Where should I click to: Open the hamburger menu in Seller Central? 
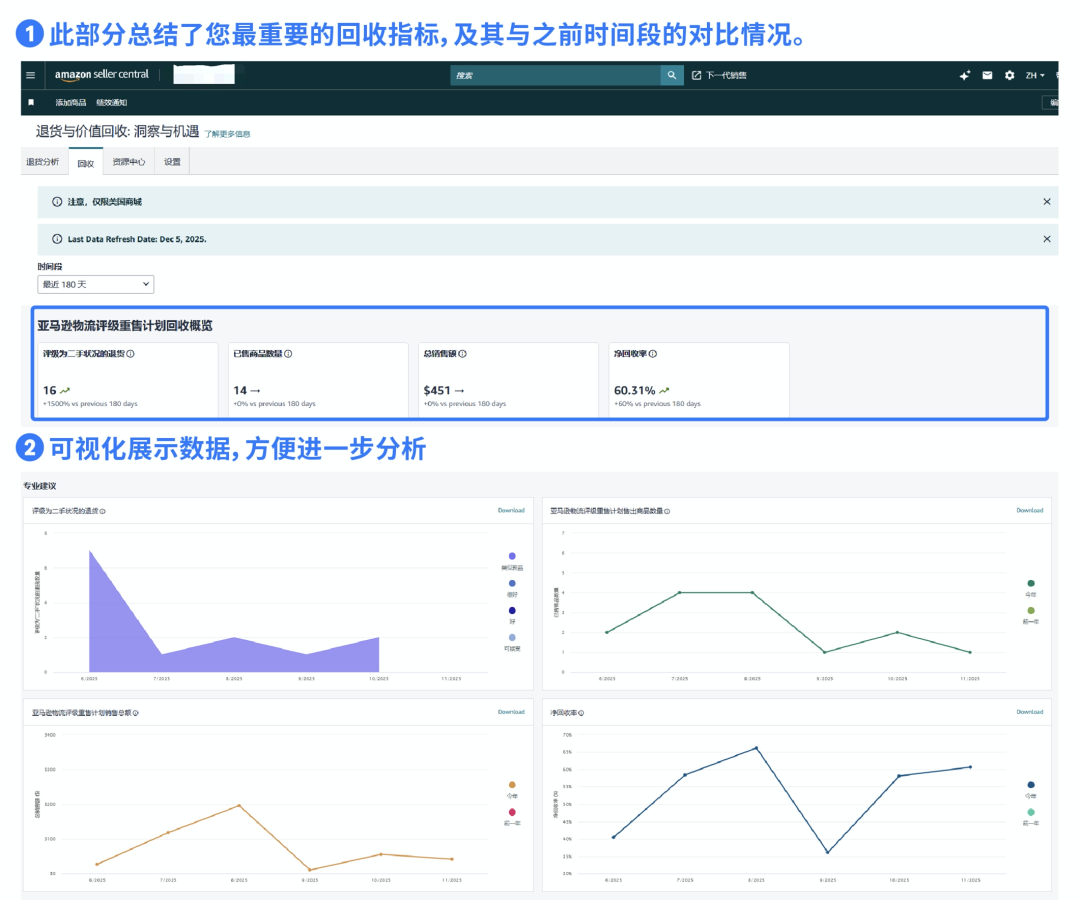click(x=30, y=75)
